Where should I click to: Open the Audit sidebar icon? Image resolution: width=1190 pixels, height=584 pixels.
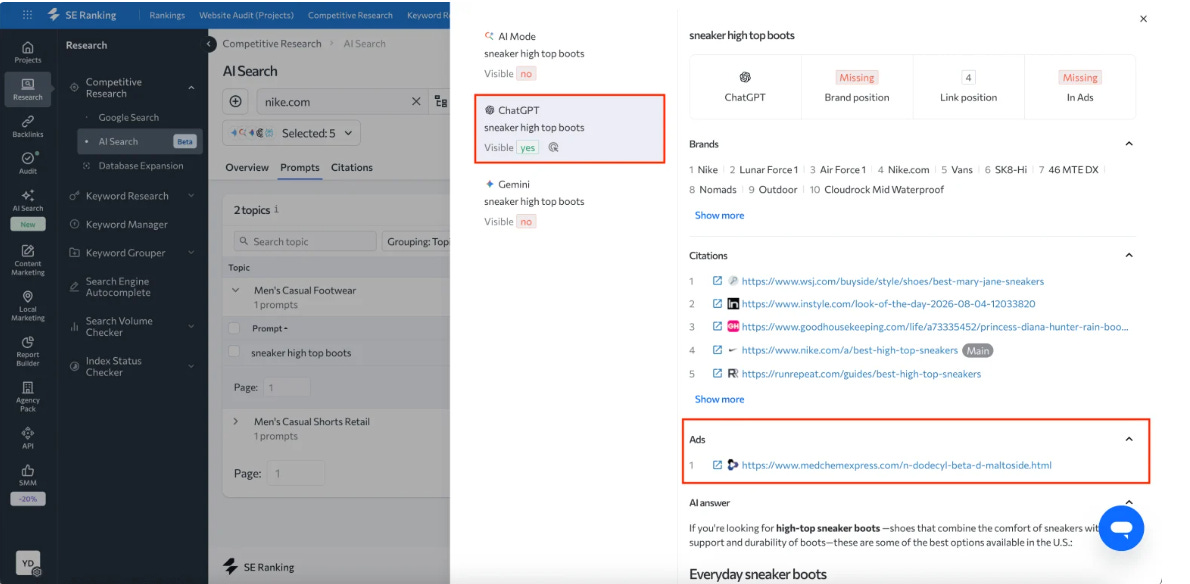(27, 163)
